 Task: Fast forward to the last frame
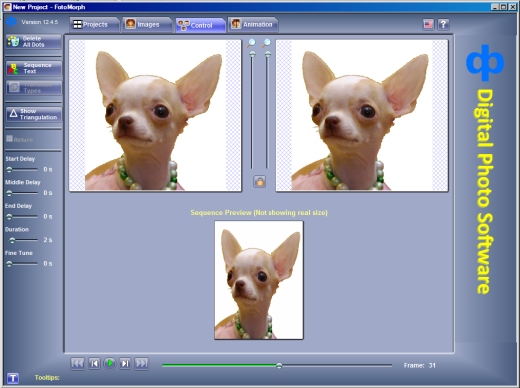[141, 363]
